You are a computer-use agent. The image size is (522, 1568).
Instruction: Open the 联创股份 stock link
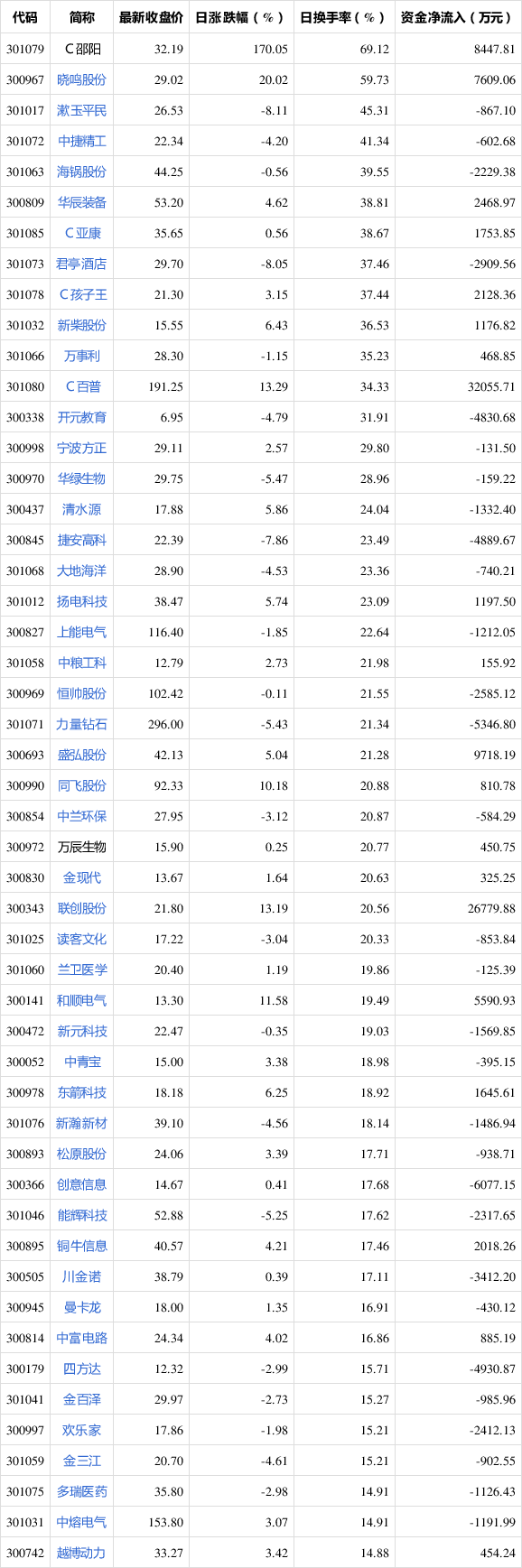(x=82, y=908)
